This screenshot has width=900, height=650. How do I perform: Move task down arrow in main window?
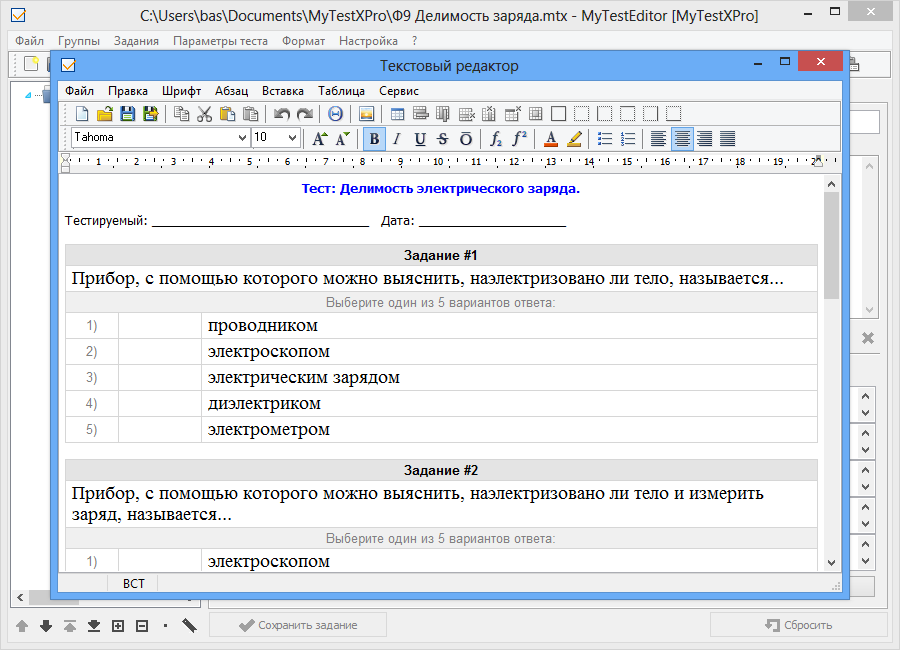click(x=46, y=626)
